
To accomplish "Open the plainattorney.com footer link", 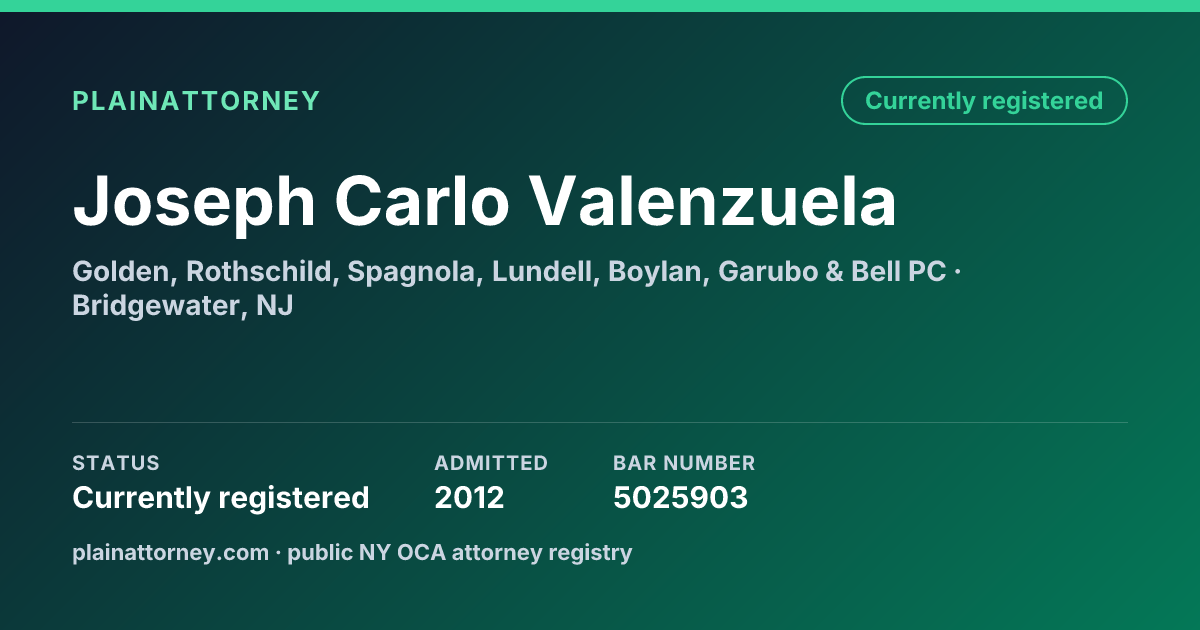I will [x=170, y=552].
